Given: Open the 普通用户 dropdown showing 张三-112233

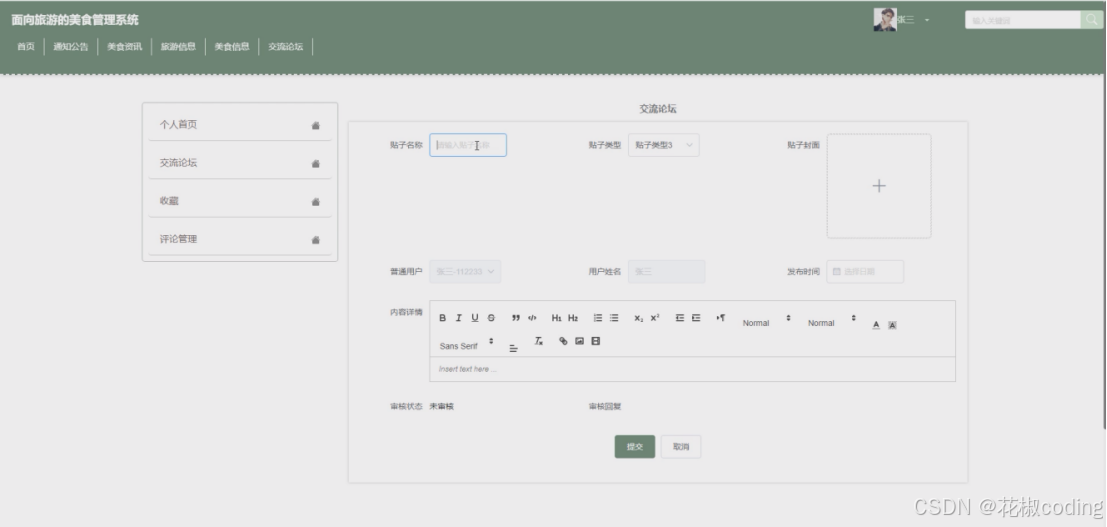Looking at the screenshot, I should pyautogui.click(x=465, y=271).
